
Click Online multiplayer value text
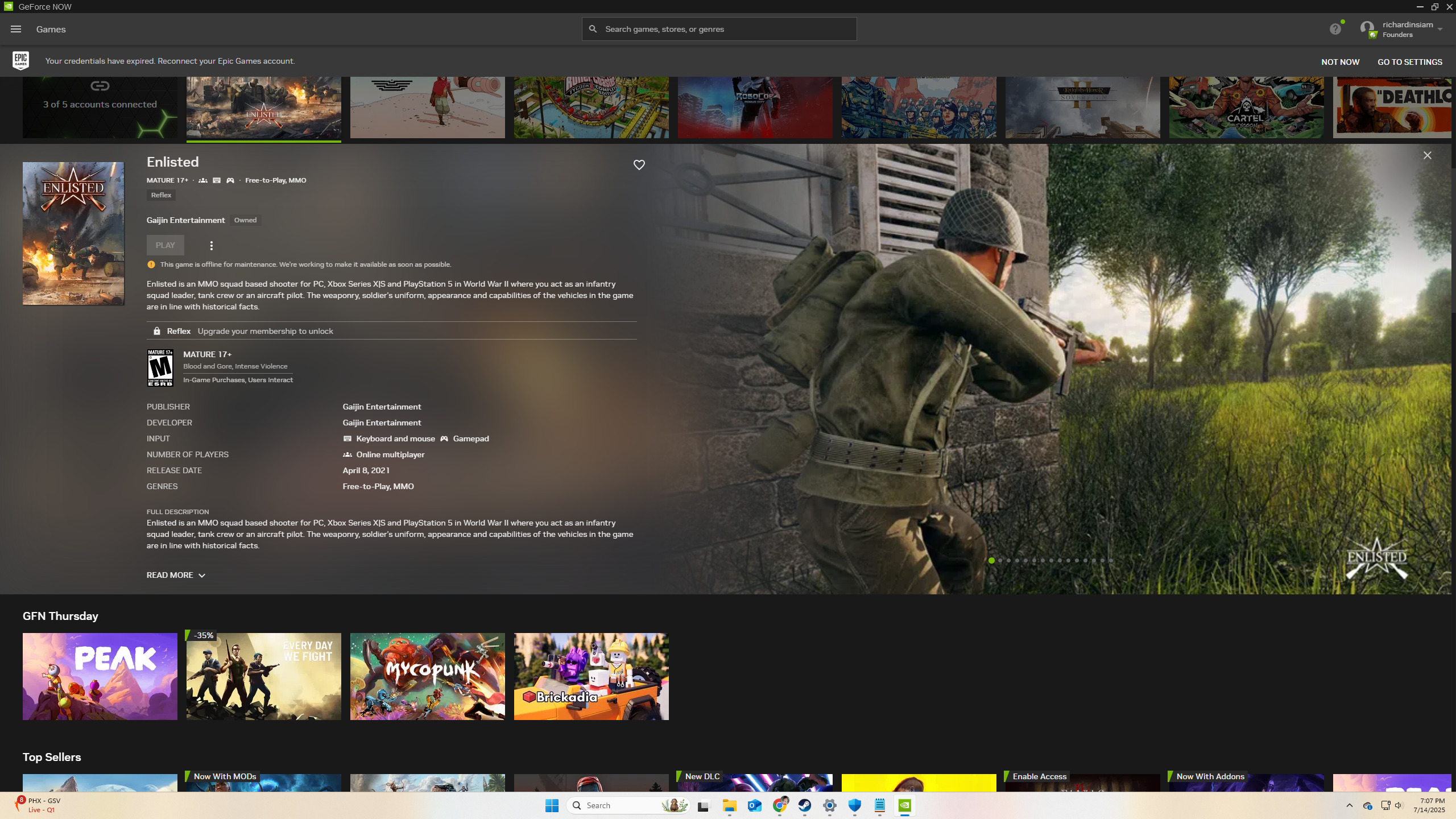pyautogui.click(x=390, y=454)
